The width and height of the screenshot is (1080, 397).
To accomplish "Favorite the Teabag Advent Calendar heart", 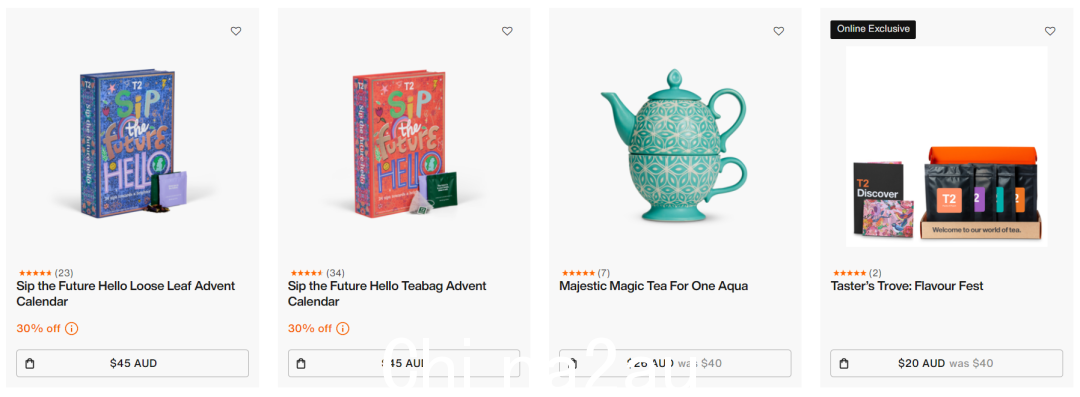I will (507, 31).
